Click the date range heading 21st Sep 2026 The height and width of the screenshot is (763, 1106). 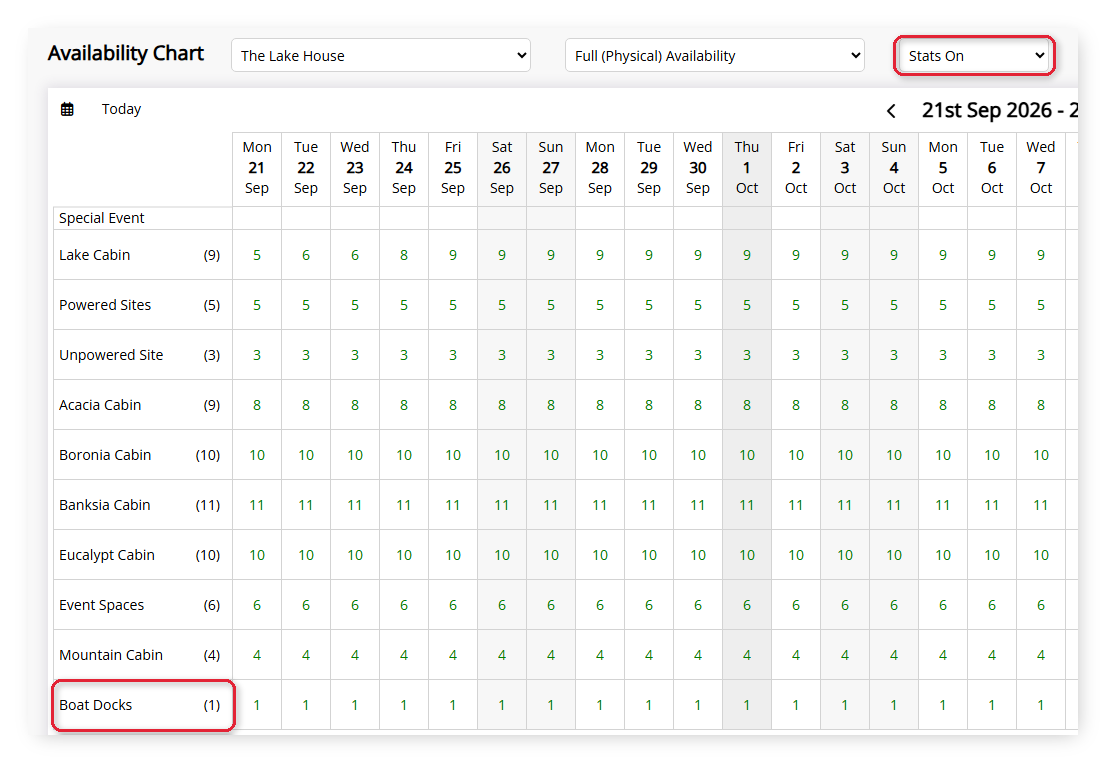coord(999,110)
